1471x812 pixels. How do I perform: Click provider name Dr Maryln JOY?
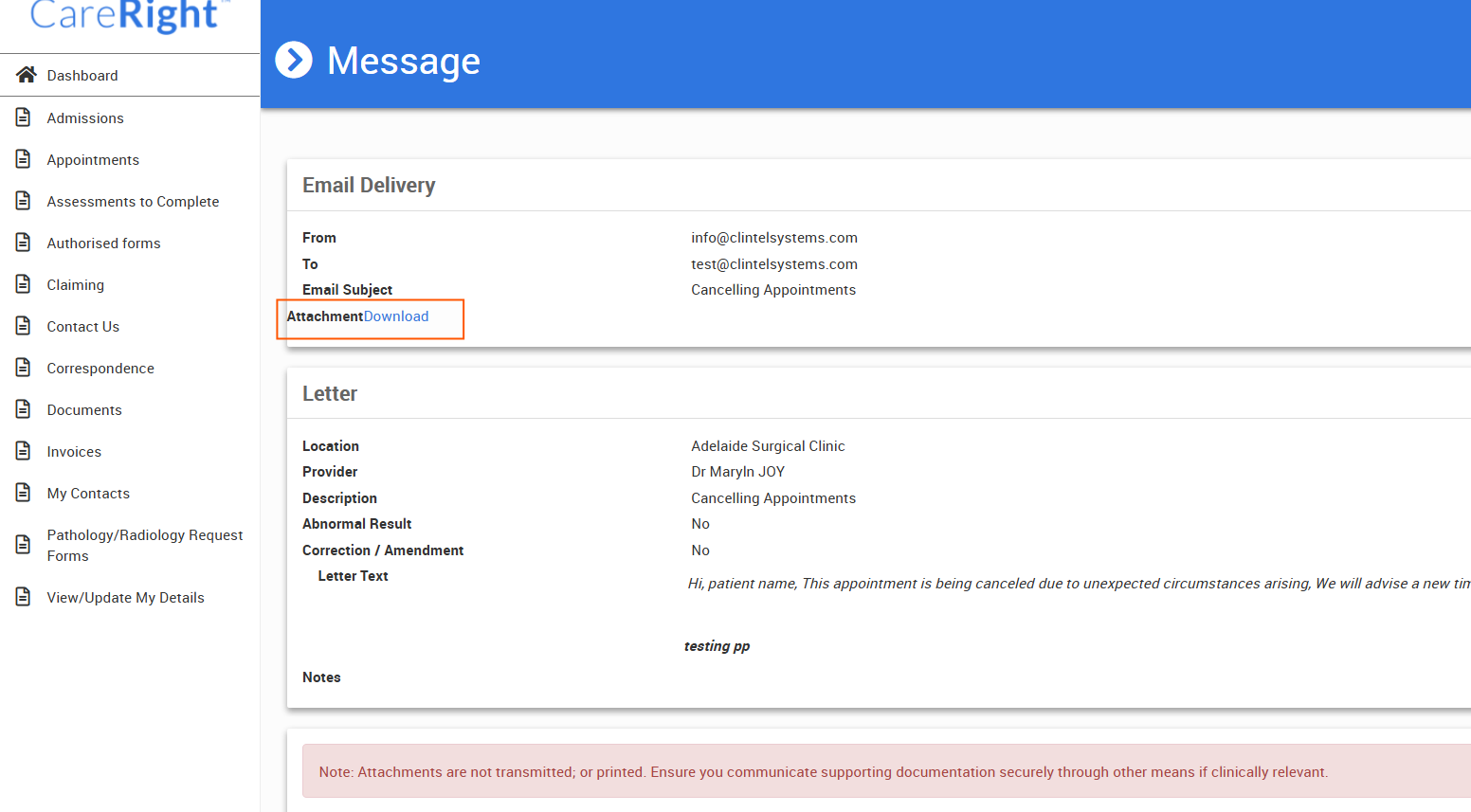coord(738,472)
